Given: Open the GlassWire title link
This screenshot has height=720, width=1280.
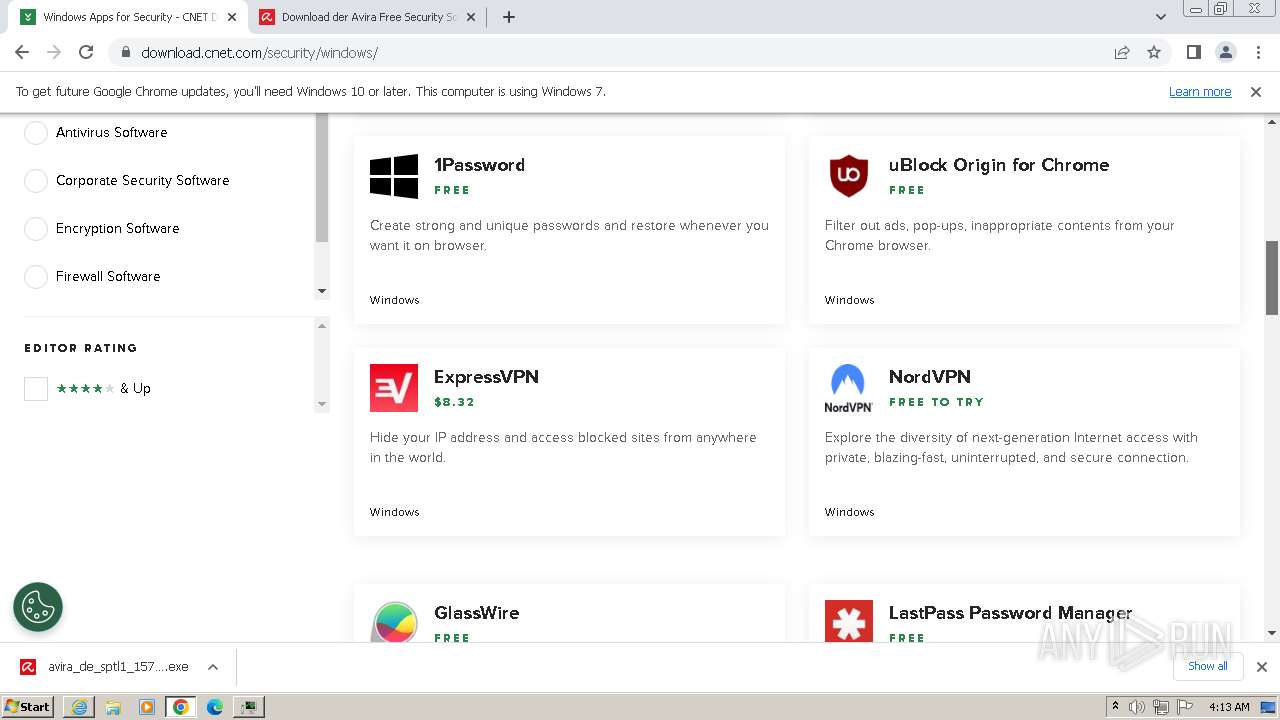Looking at the screenshot, I should 477,613.
